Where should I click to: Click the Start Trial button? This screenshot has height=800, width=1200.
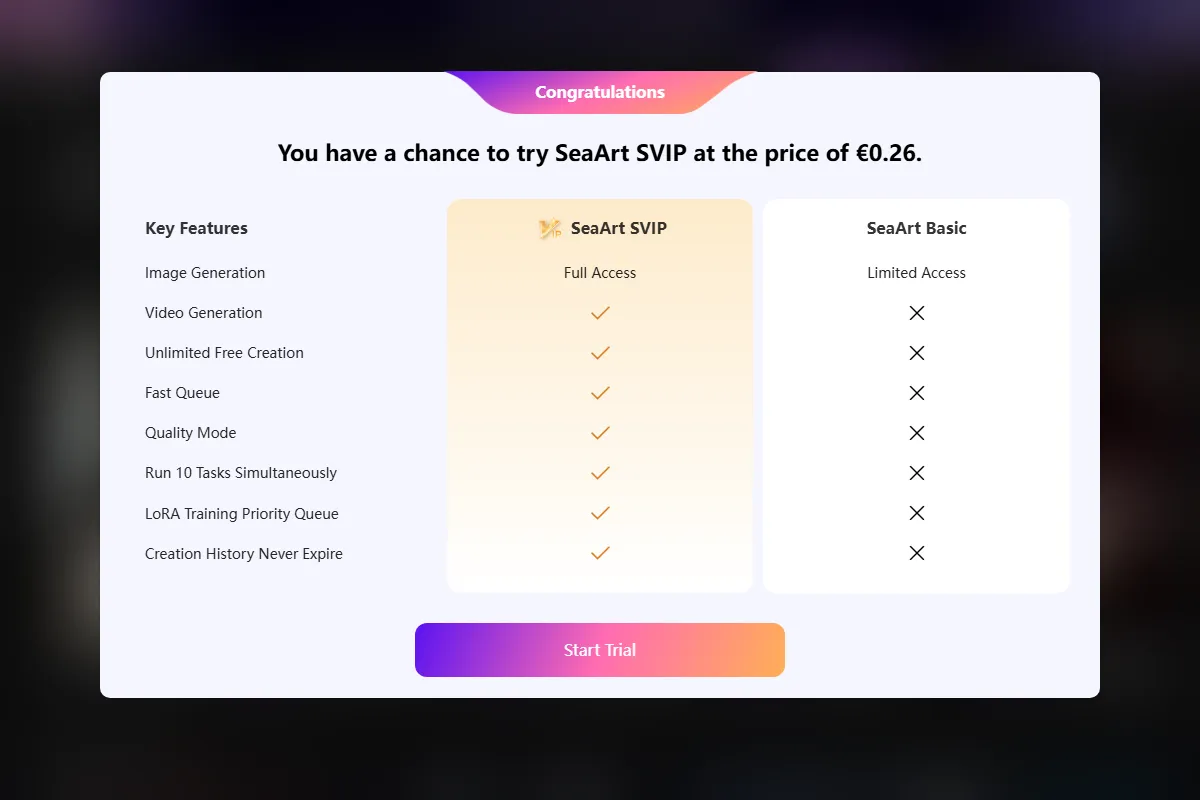600,650
